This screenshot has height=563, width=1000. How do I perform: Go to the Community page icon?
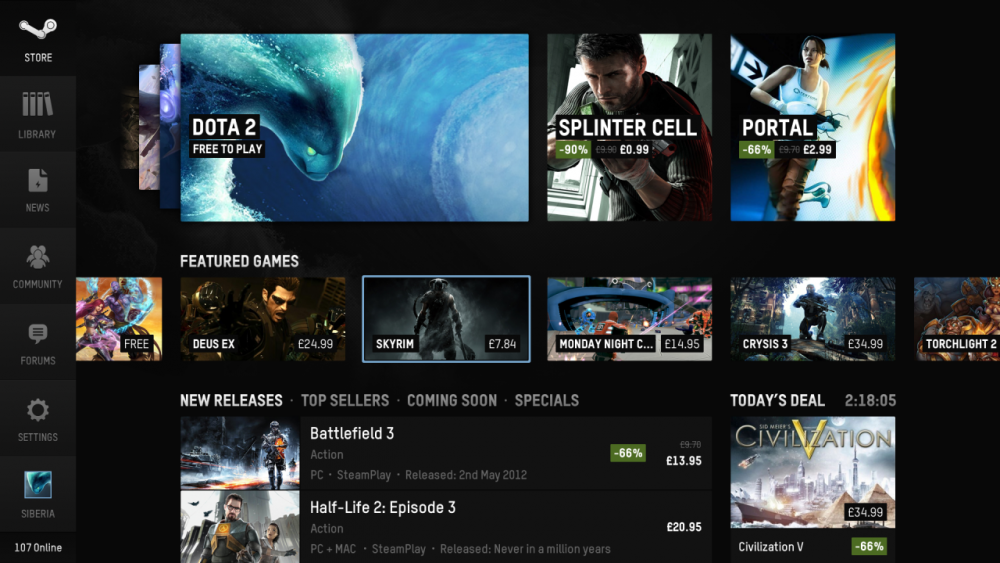[37, 257]
